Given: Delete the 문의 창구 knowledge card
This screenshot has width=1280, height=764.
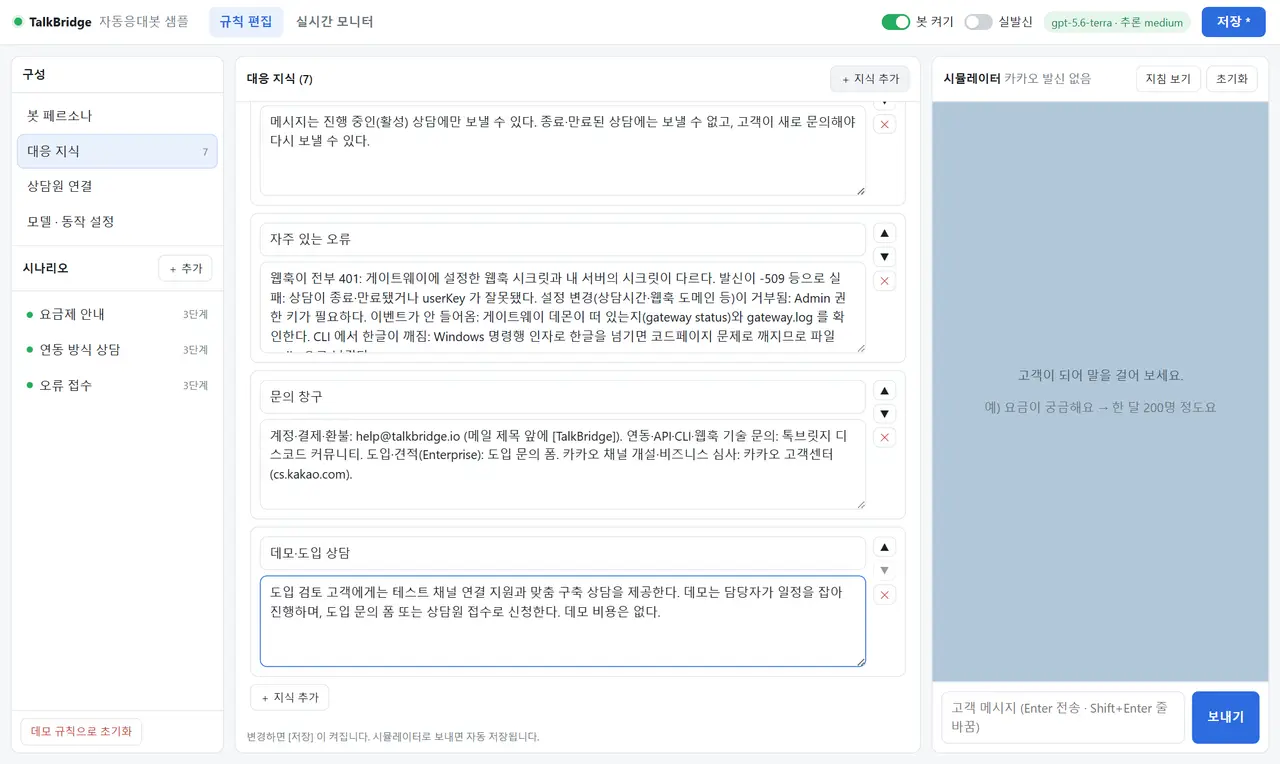Looking at the screenshot, I should (x=884, y=438).
